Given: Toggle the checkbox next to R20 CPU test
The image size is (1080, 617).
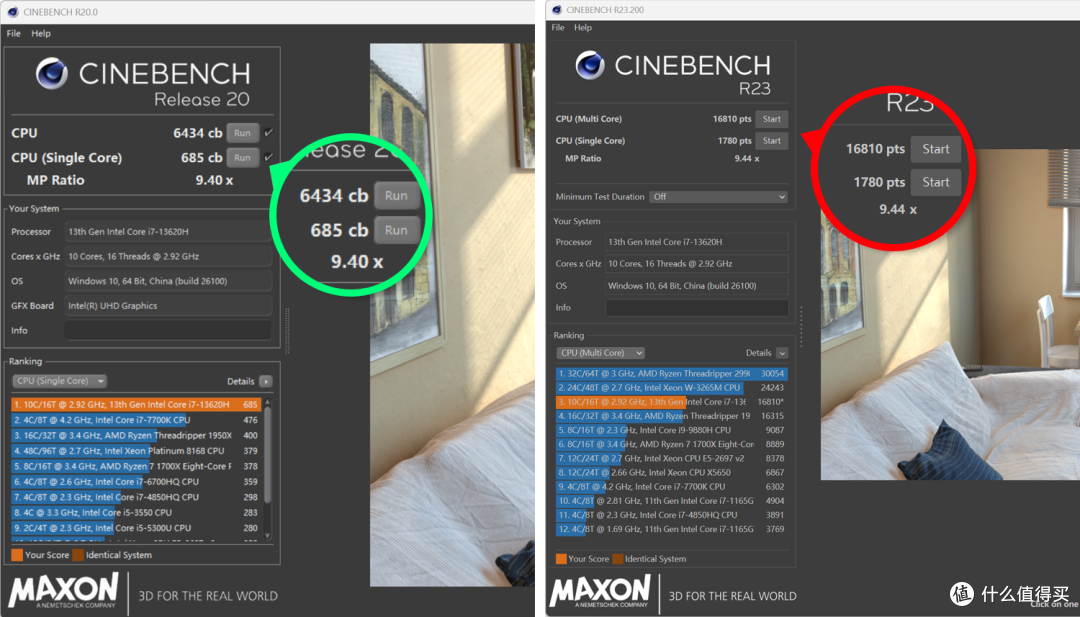Looking at the screenshot, I should pos(269,132).
